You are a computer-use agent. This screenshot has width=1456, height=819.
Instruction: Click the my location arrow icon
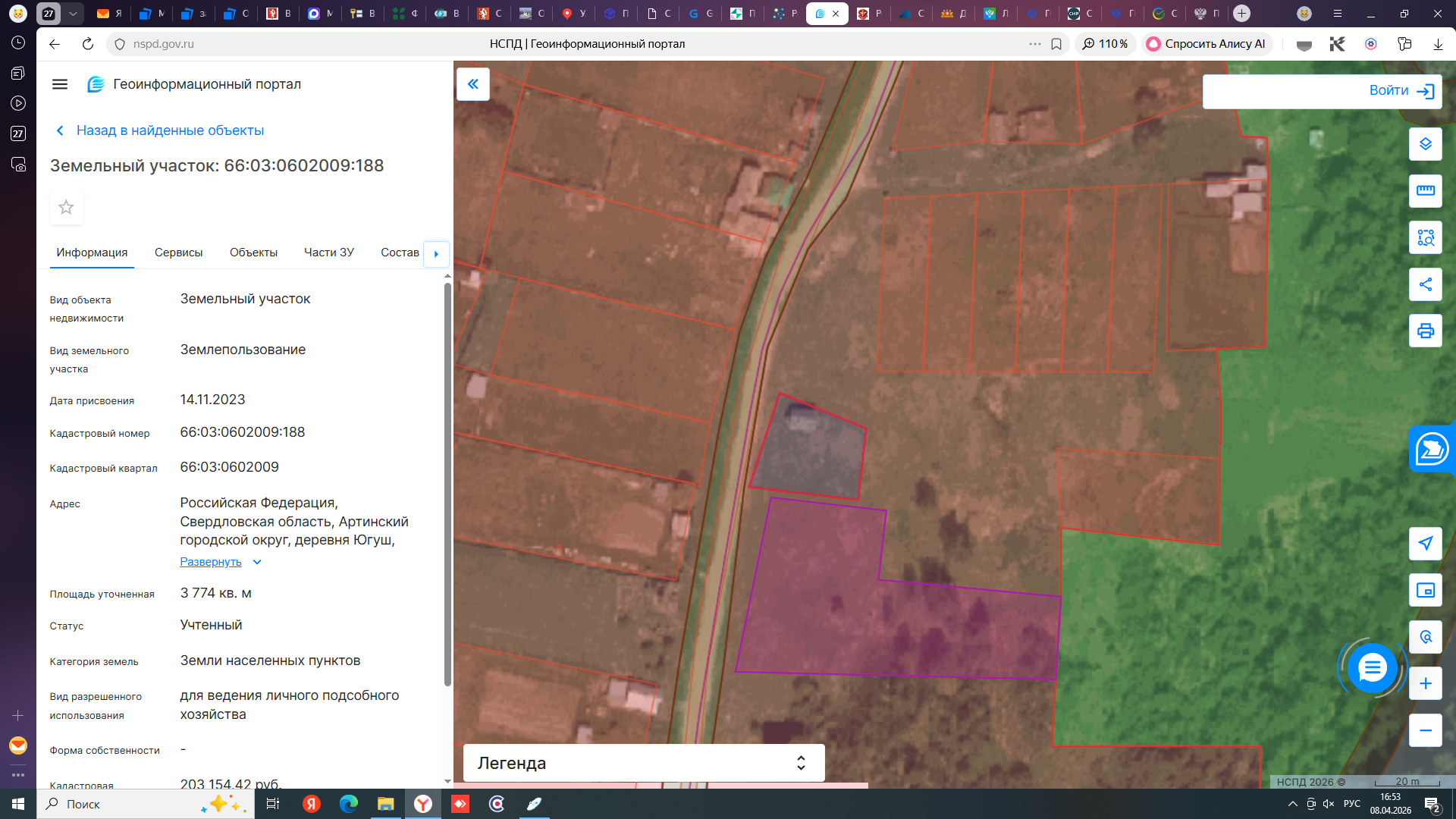[1425, 543]
